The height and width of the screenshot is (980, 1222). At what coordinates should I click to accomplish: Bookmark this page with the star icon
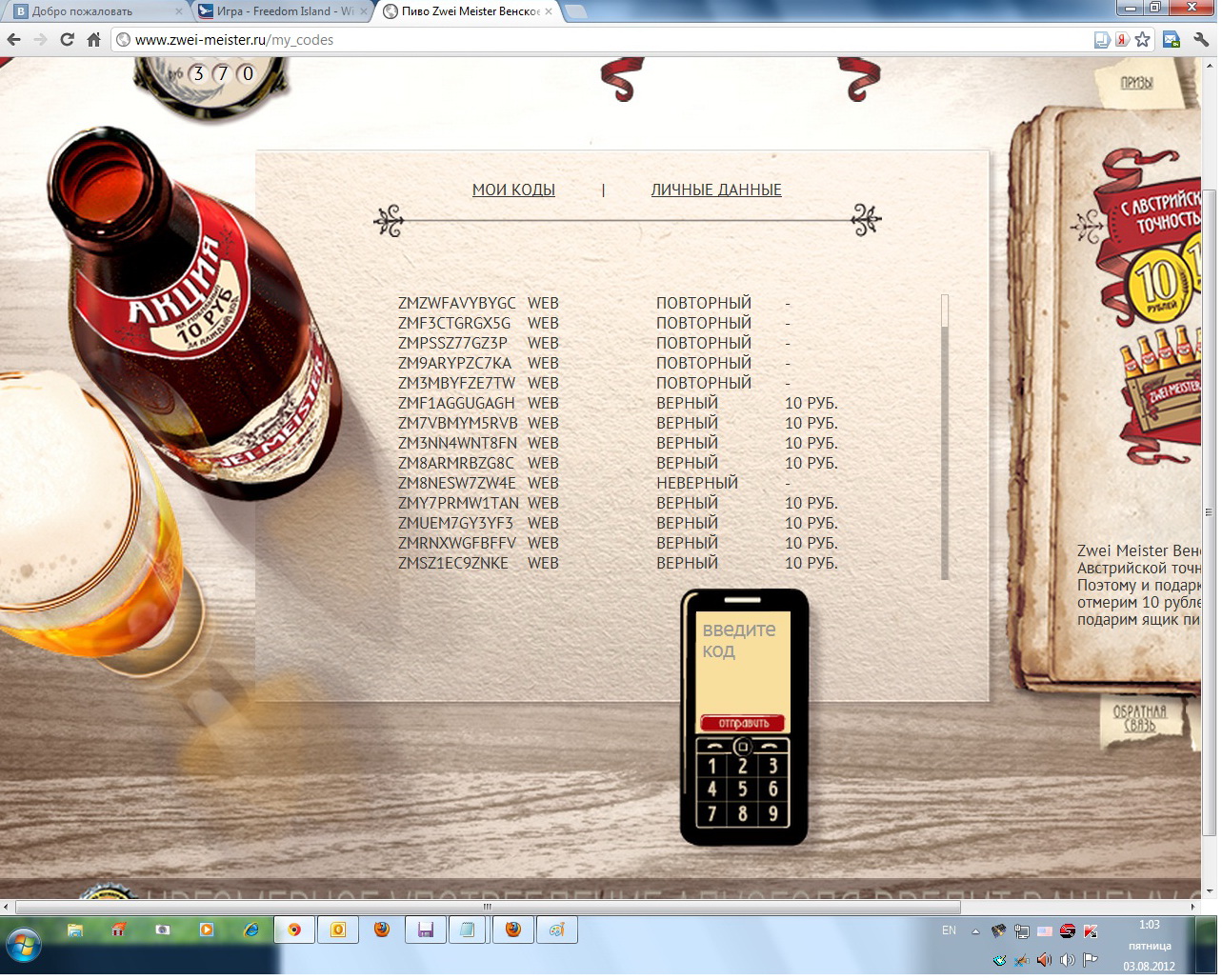point(1143,40)
